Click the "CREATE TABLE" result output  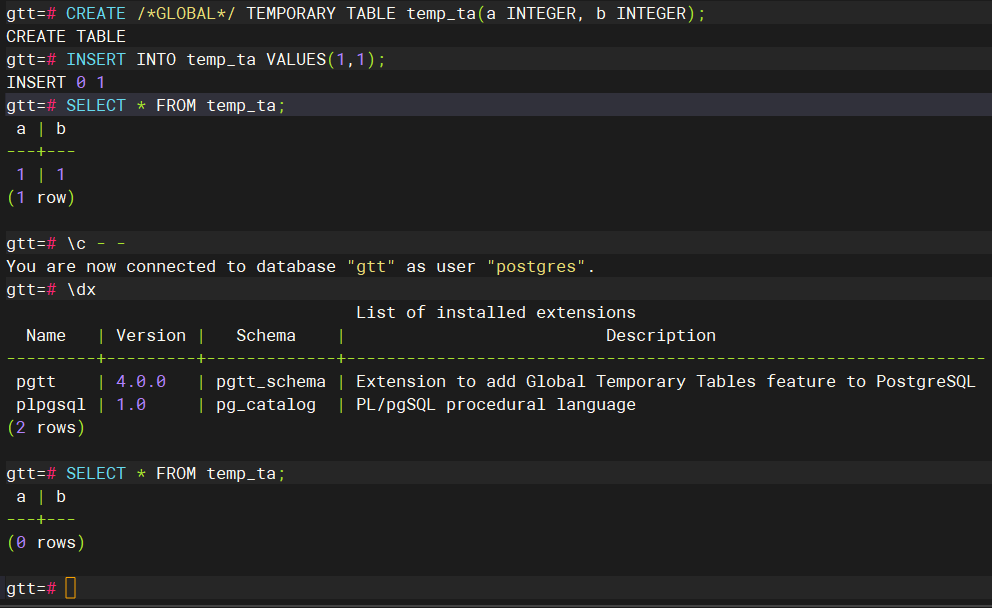pos(66,37)
